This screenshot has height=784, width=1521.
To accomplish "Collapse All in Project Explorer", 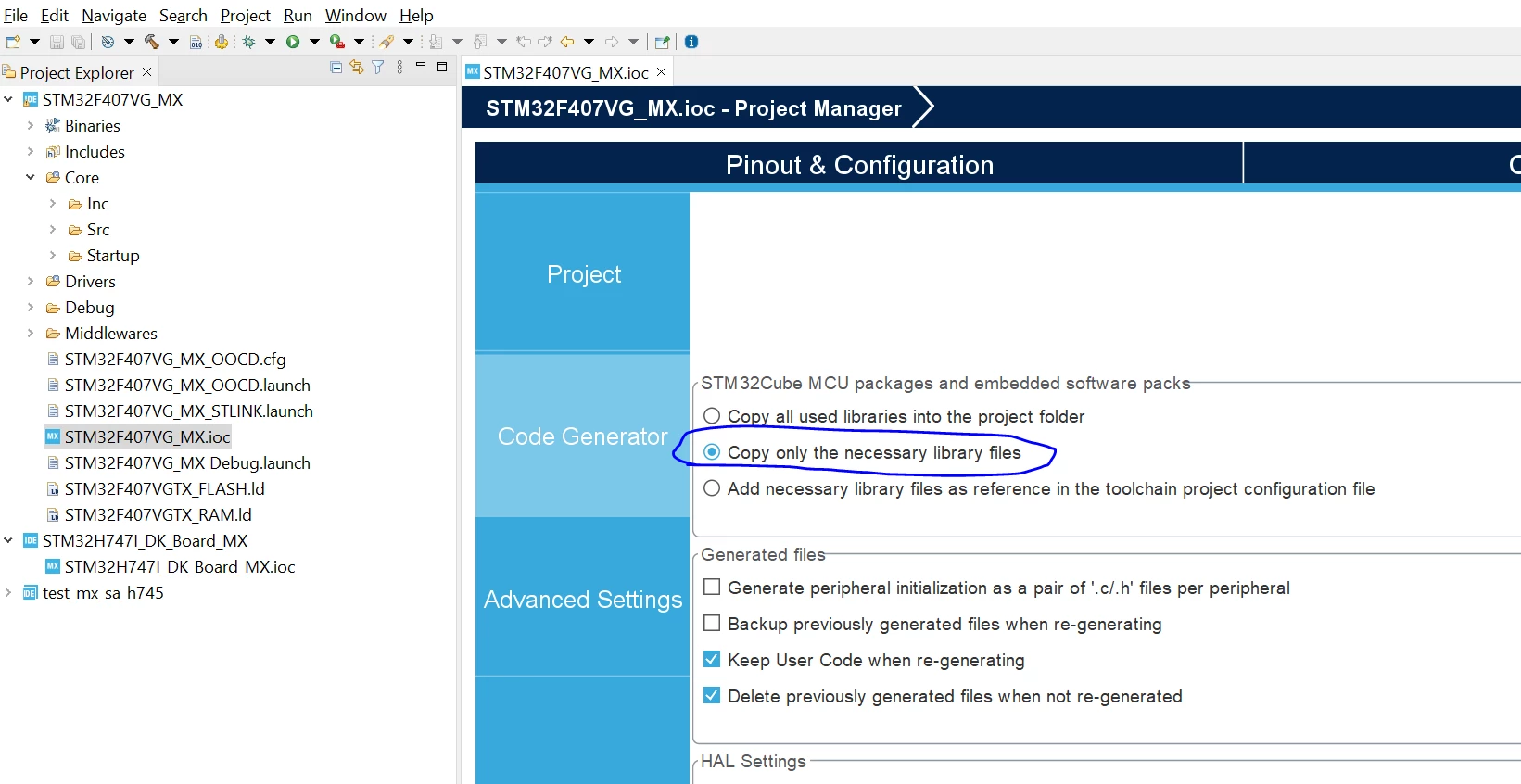I will [336, 68].
